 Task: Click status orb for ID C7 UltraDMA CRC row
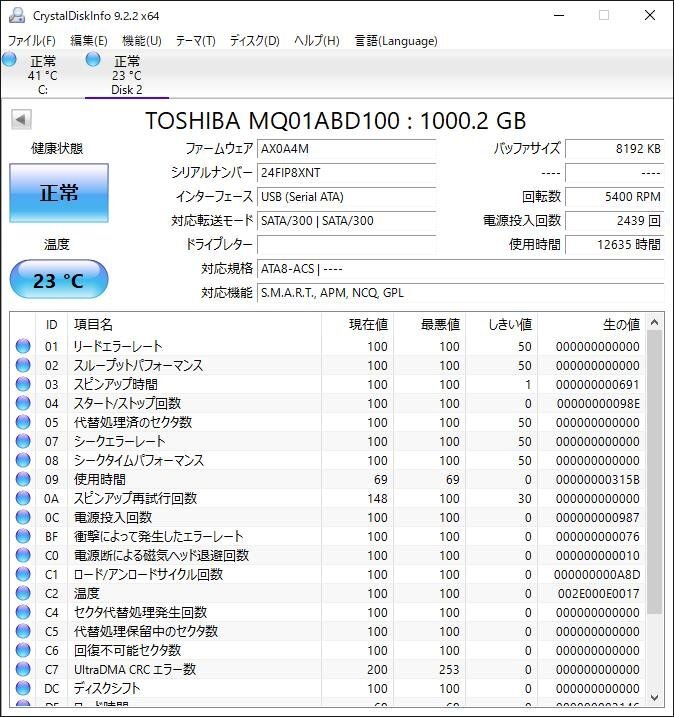[23, 669]
